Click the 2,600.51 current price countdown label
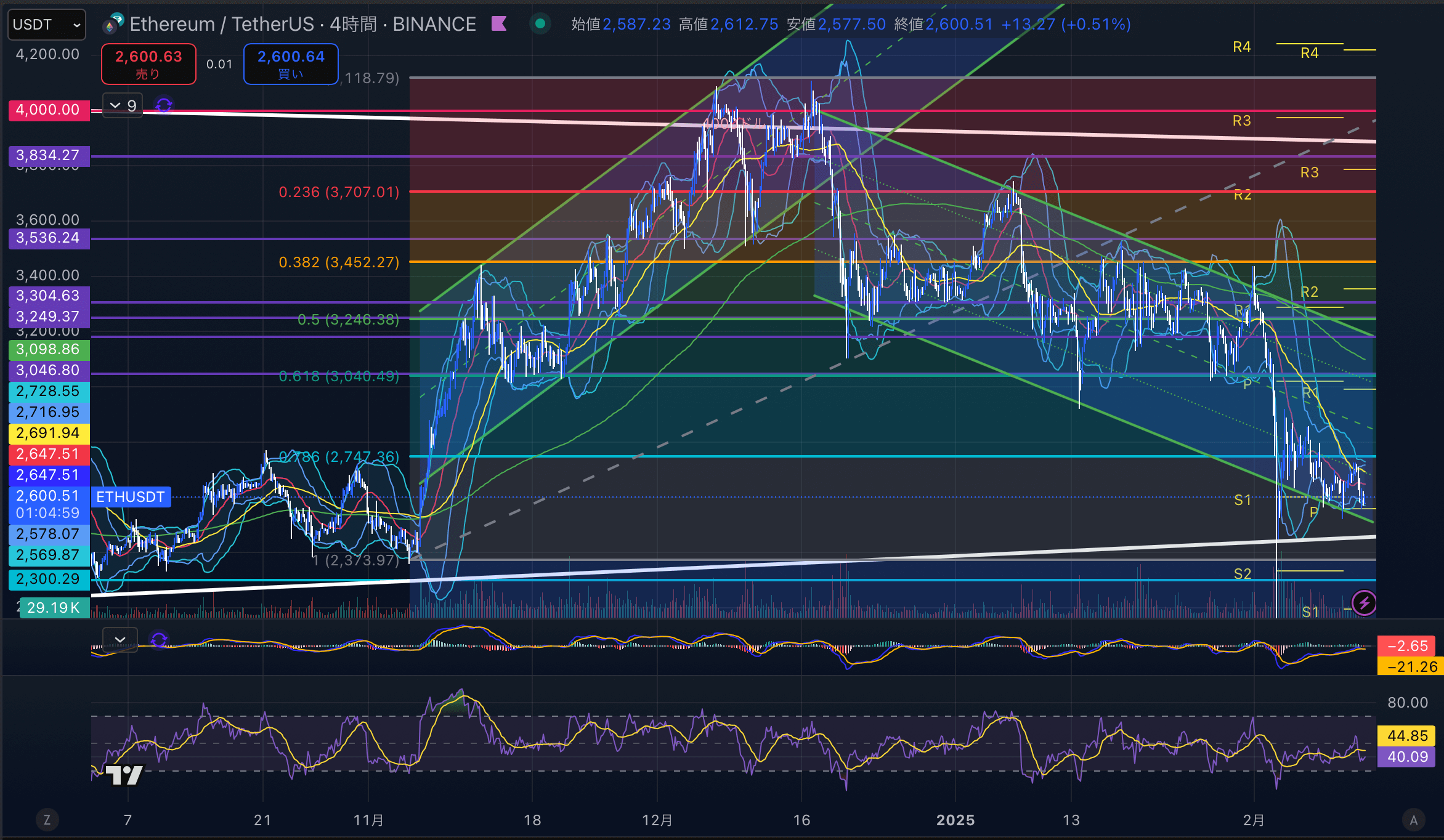 (49, 505)
